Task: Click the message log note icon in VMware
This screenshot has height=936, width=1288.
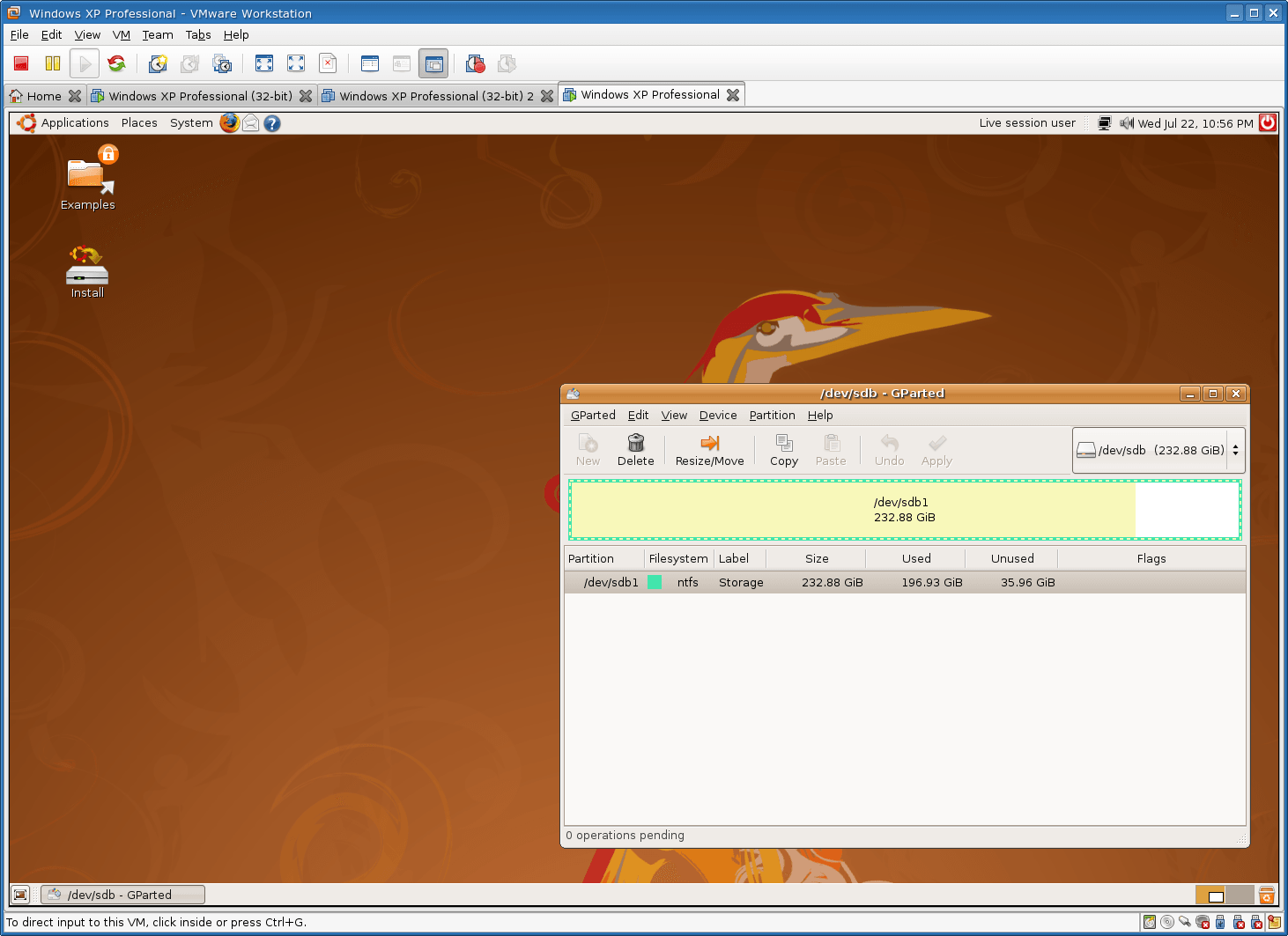Action: 1274,922
